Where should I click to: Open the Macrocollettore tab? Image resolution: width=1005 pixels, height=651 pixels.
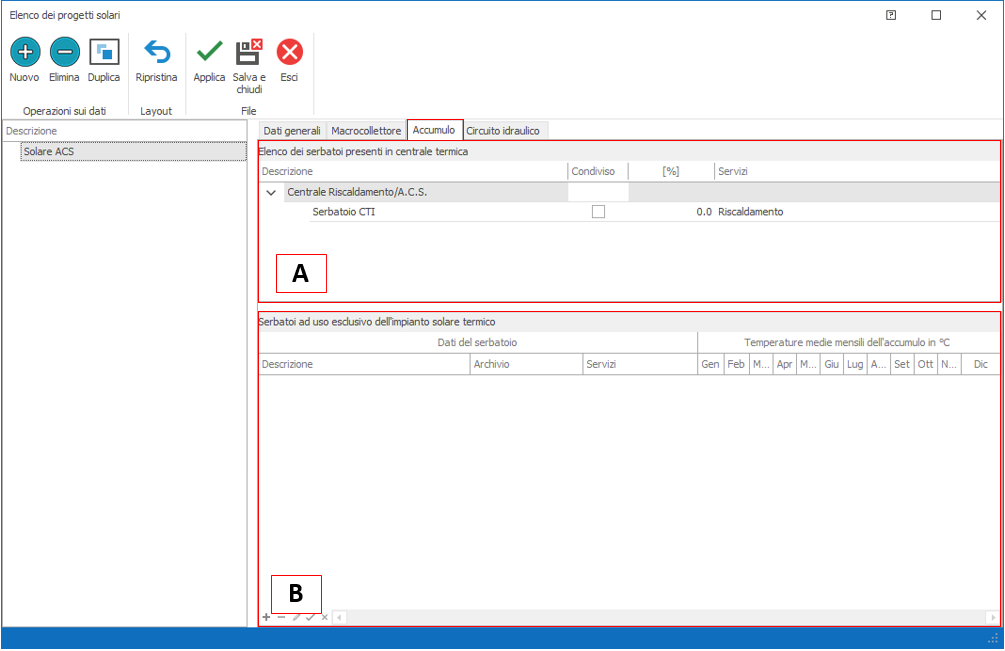[366, 131]
